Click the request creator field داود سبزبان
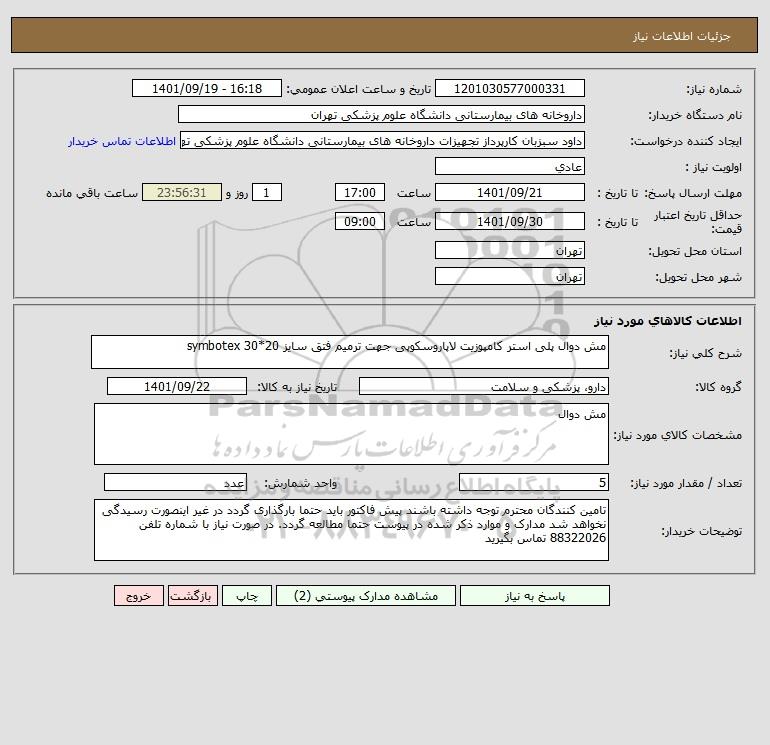This screenshot has height=745, width=770. click(x=382, y=141)
